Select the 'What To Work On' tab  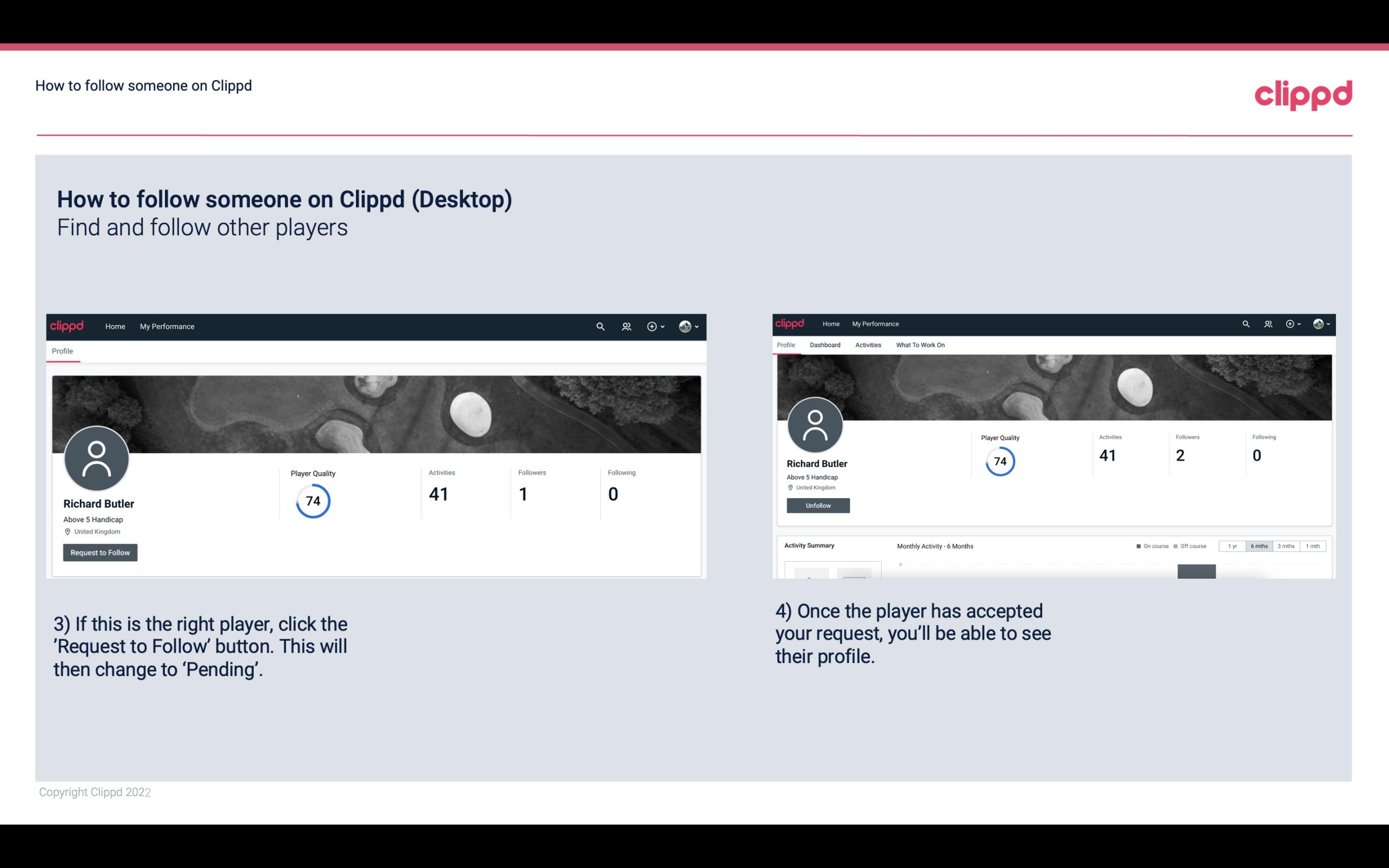point(921,345)
